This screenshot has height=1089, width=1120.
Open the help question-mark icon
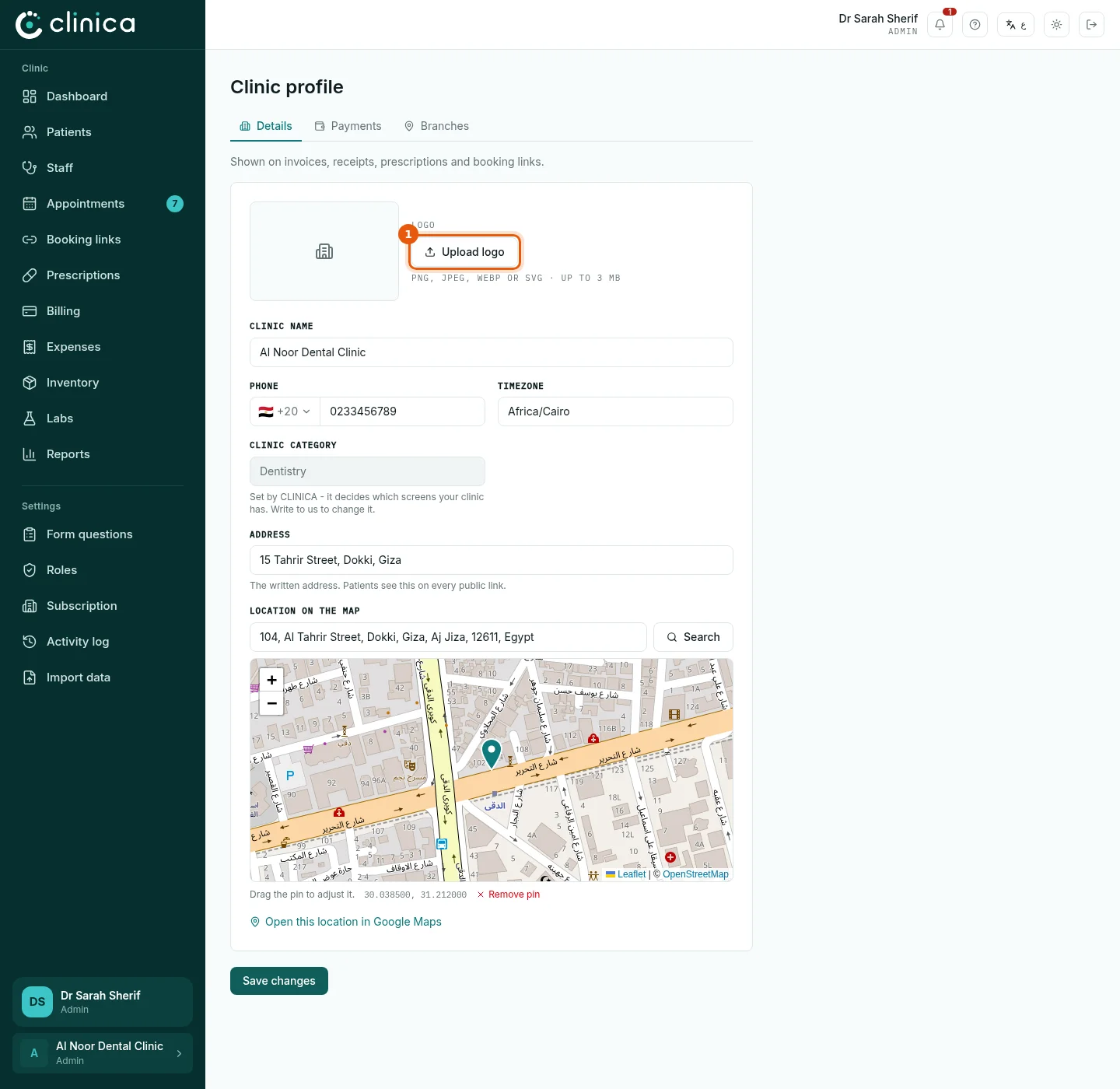[x=975, y=25]
